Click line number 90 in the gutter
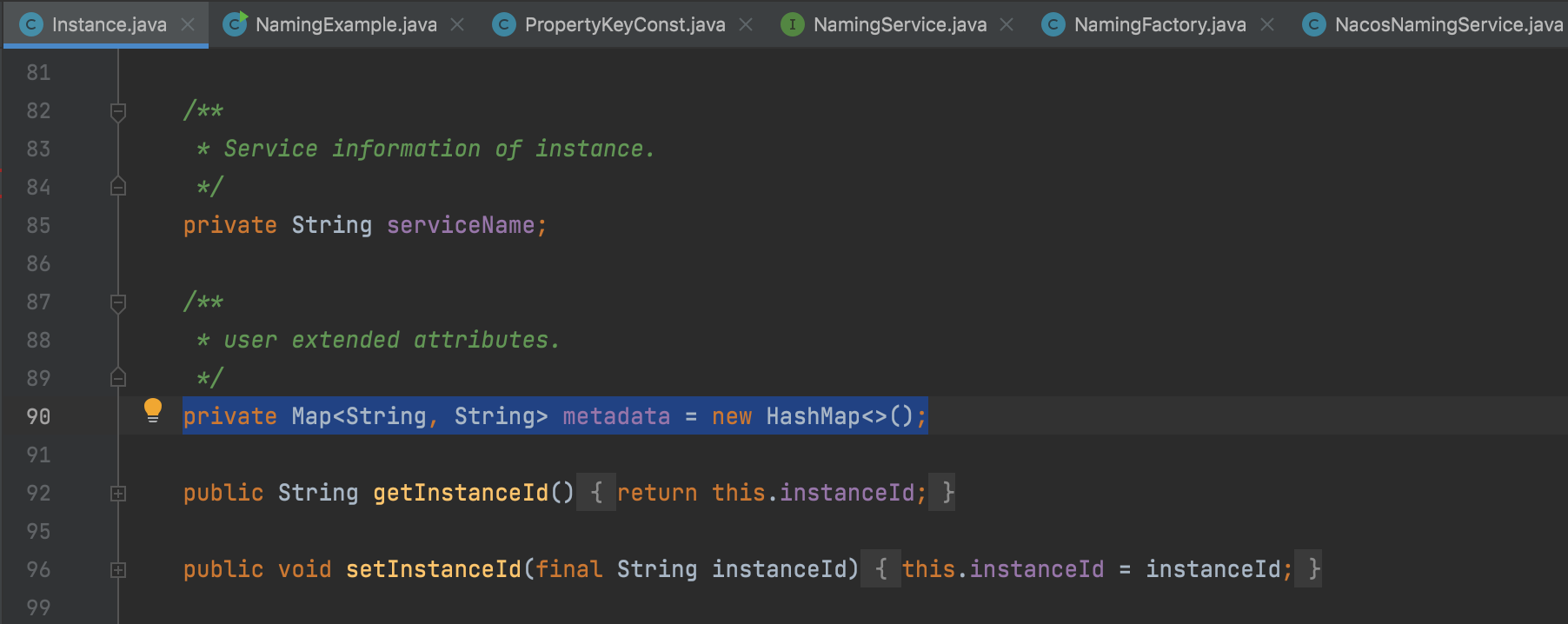This screenshot has height=624, width=1568. [38, 416]
